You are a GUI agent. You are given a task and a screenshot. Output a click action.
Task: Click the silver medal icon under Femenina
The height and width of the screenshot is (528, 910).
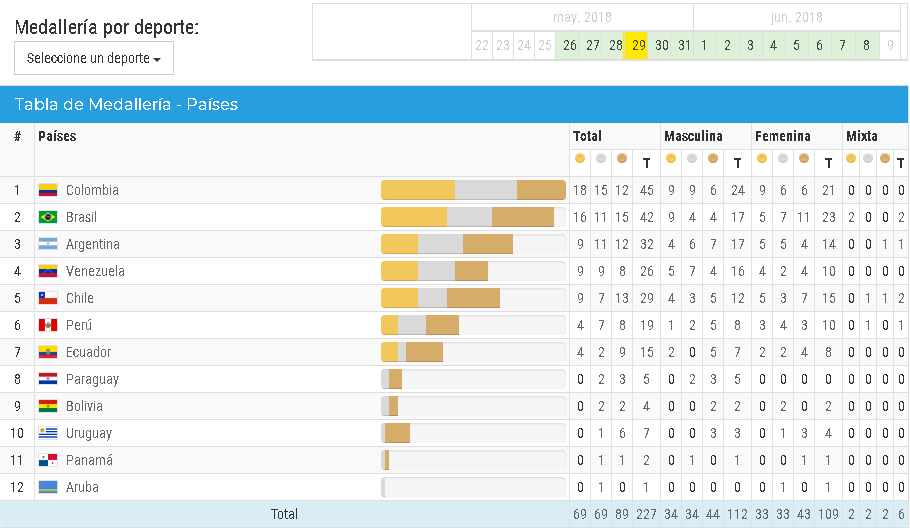pos(783,159)
